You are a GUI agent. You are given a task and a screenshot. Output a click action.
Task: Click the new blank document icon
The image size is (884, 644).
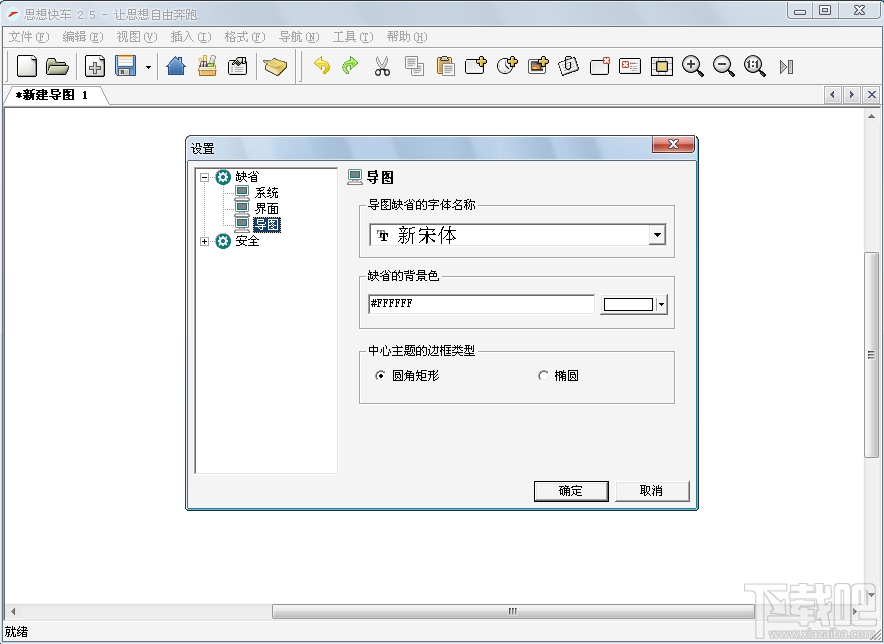coord(26,66)
